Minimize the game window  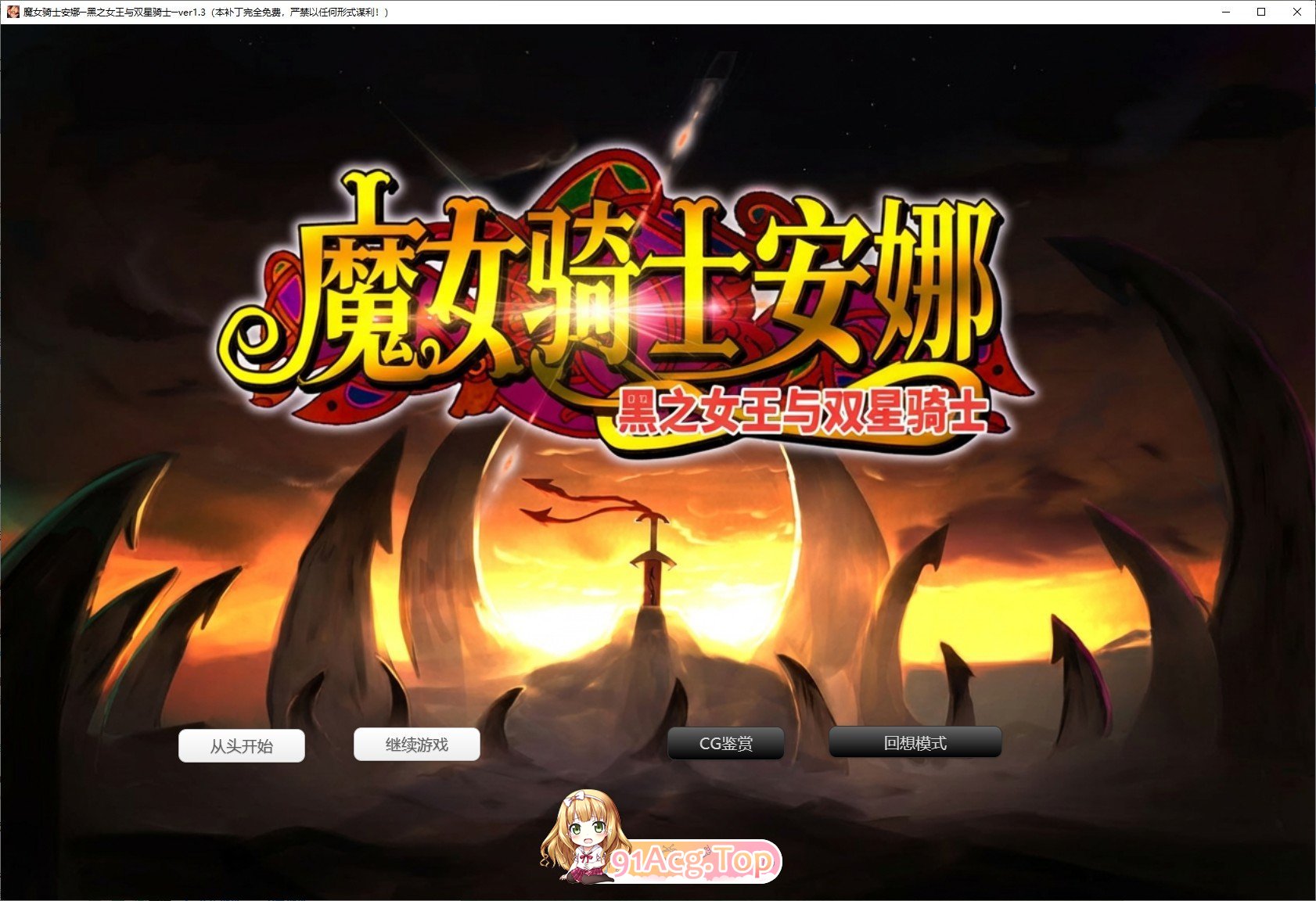coord(1226,12)
